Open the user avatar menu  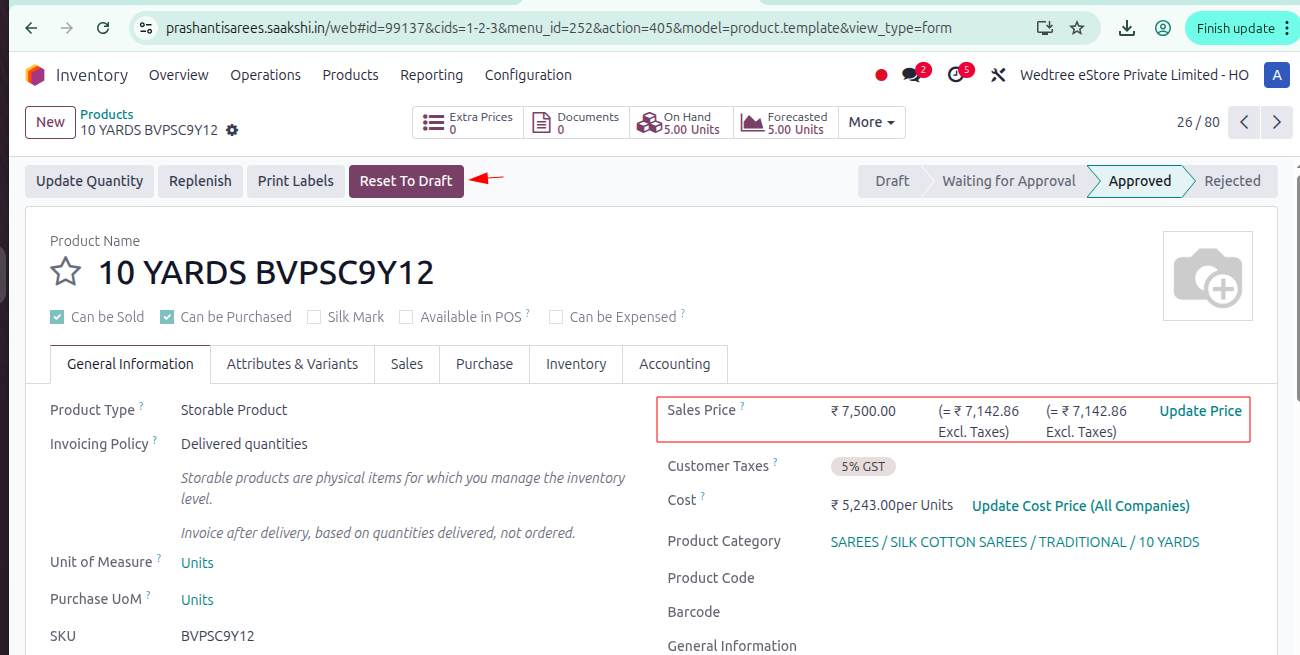point(1276,75)
